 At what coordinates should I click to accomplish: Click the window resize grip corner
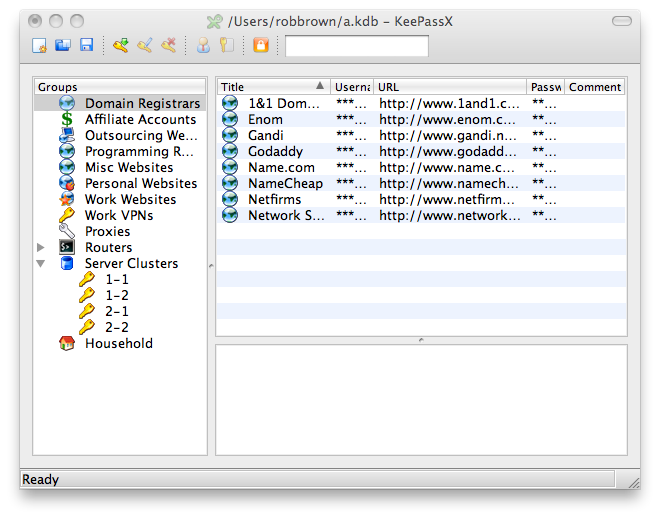point(634,483)
